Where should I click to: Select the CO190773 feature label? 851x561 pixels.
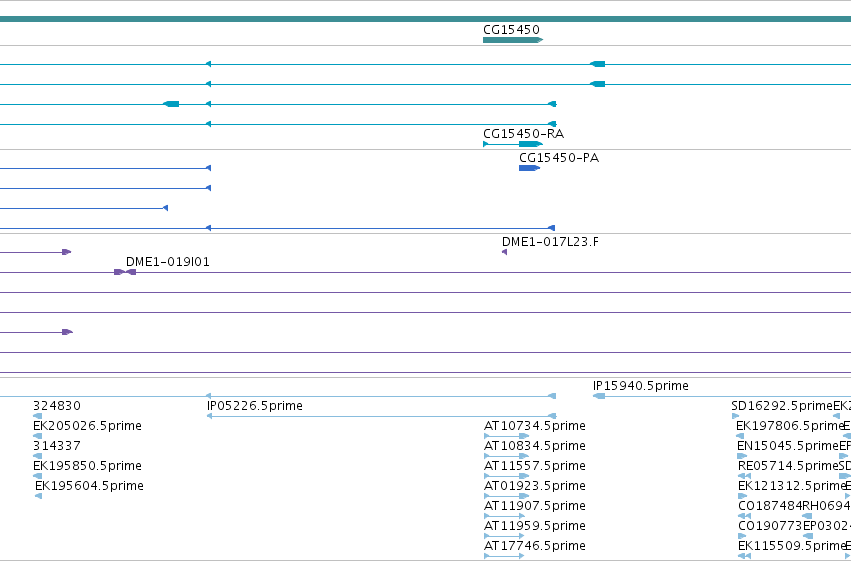pyautogui.click(x=770, y=526)
